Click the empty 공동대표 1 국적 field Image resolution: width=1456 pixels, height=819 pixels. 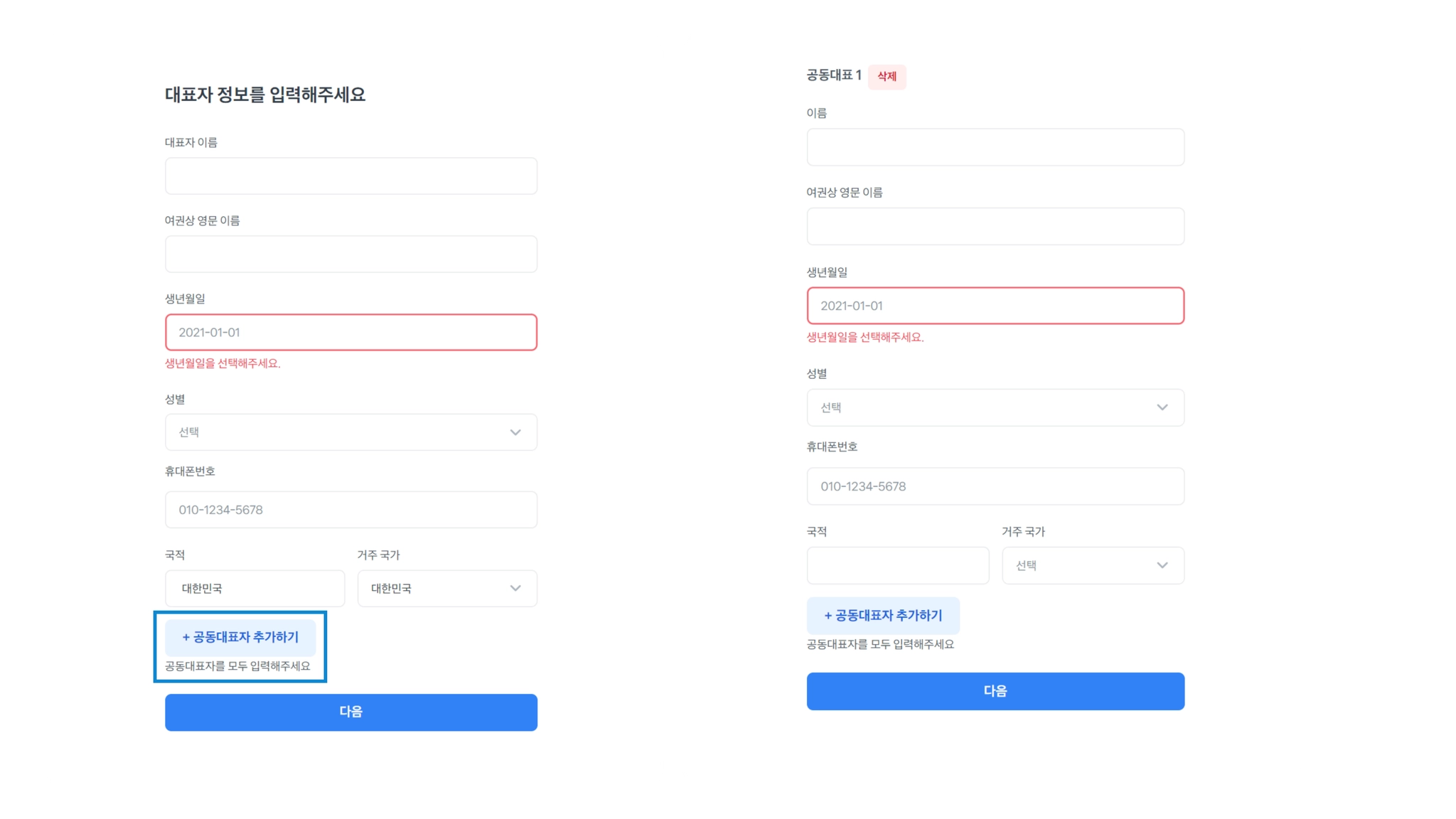[x=898, y=565]
